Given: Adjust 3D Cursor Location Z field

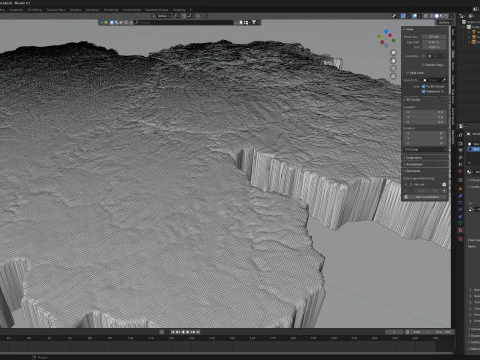Looking at the screenshot, I should [x=424, y=122].
